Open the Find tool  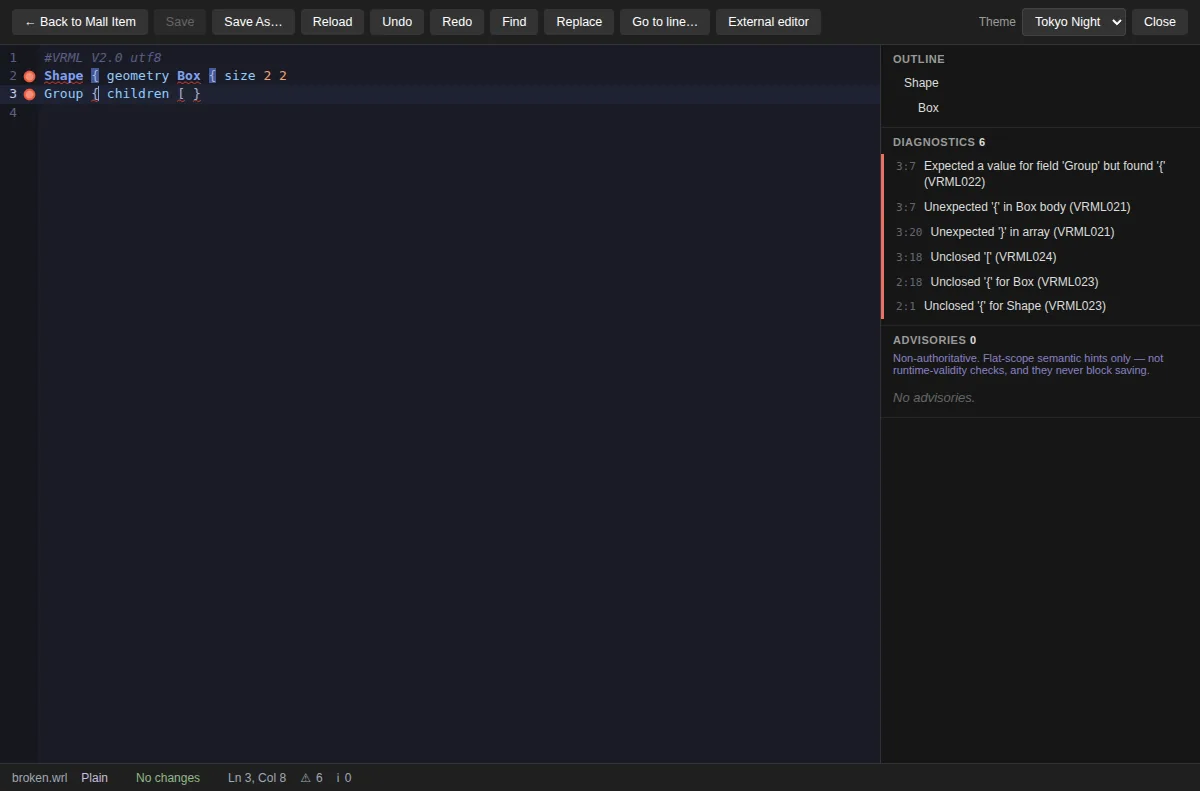(x=514, y=22)
